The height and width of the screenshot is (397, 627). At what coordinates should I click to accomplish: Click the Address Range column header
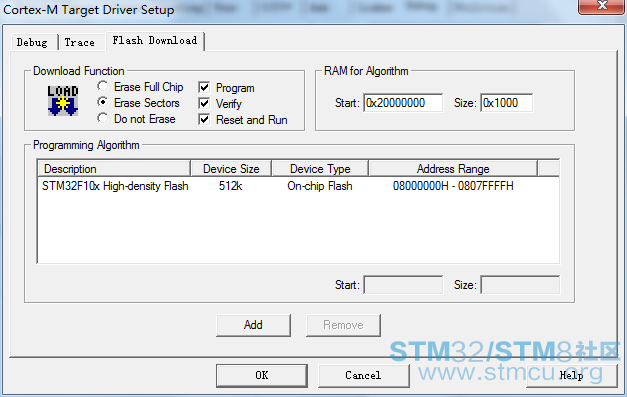(x=453, y=168)
